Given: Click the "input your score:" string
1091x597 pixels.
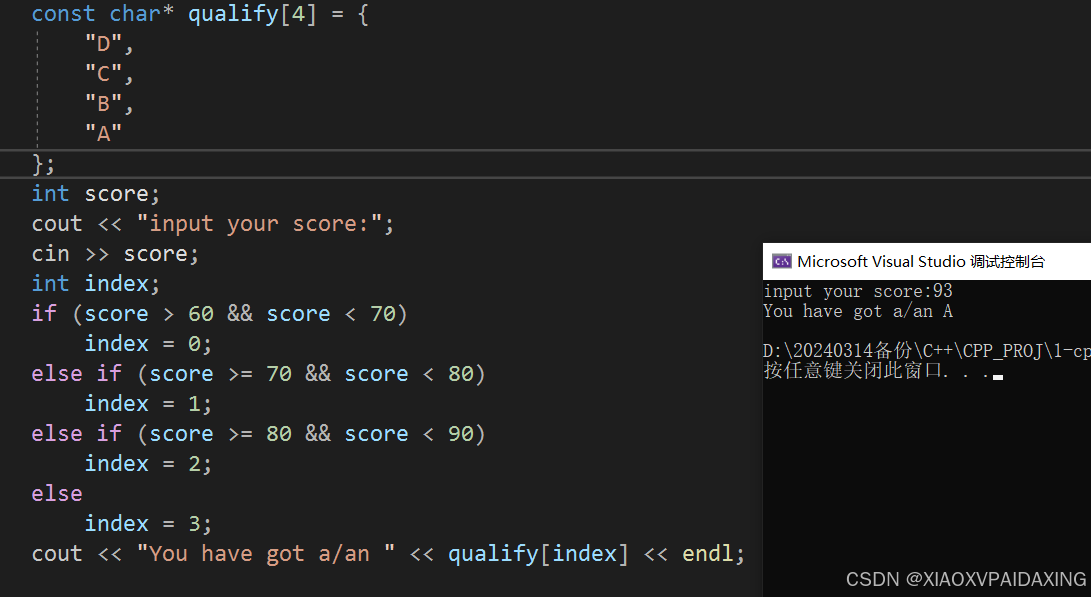Looking at the screenshot, I should click(259, 224).
